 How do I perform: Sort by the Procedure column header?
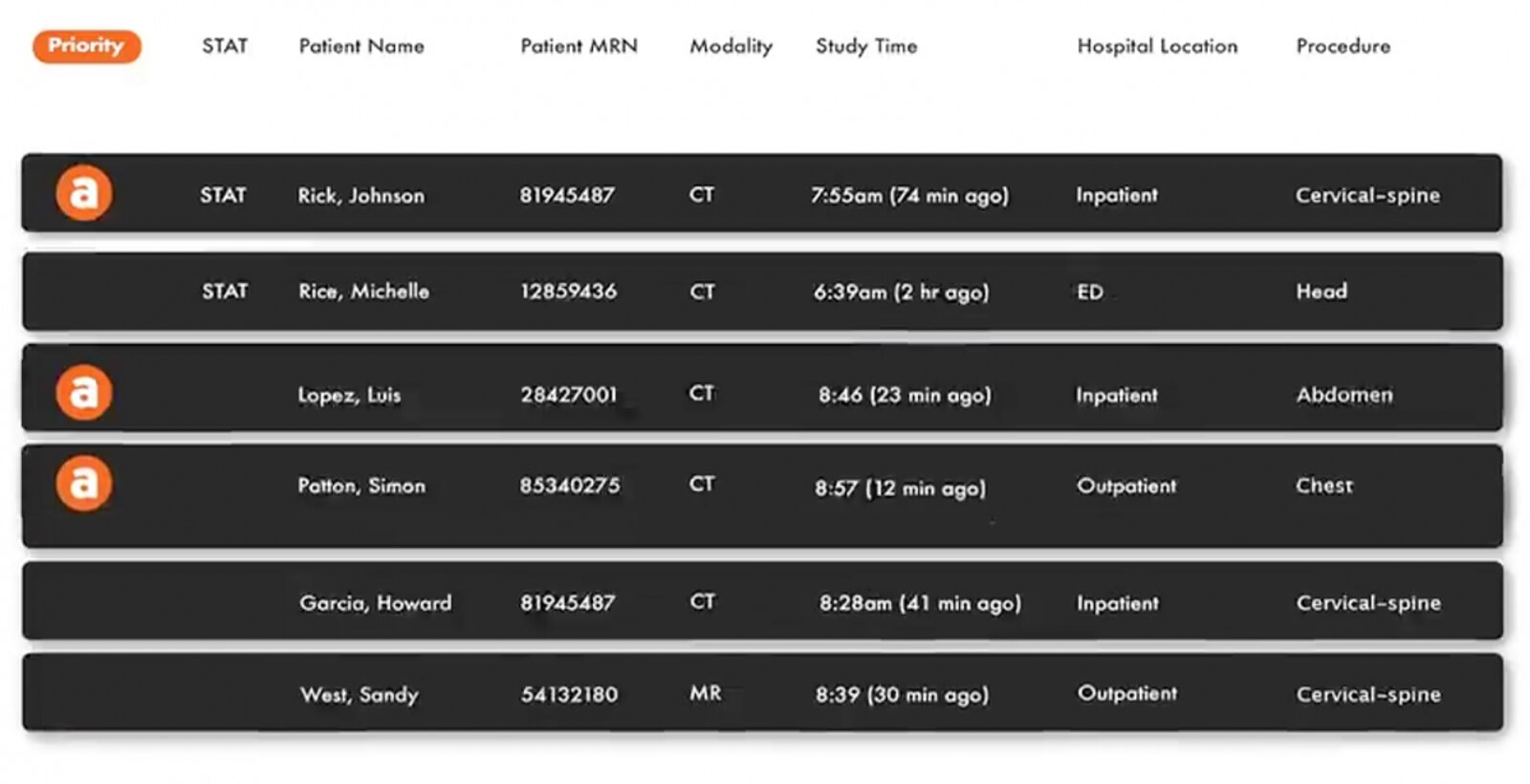1344,46
